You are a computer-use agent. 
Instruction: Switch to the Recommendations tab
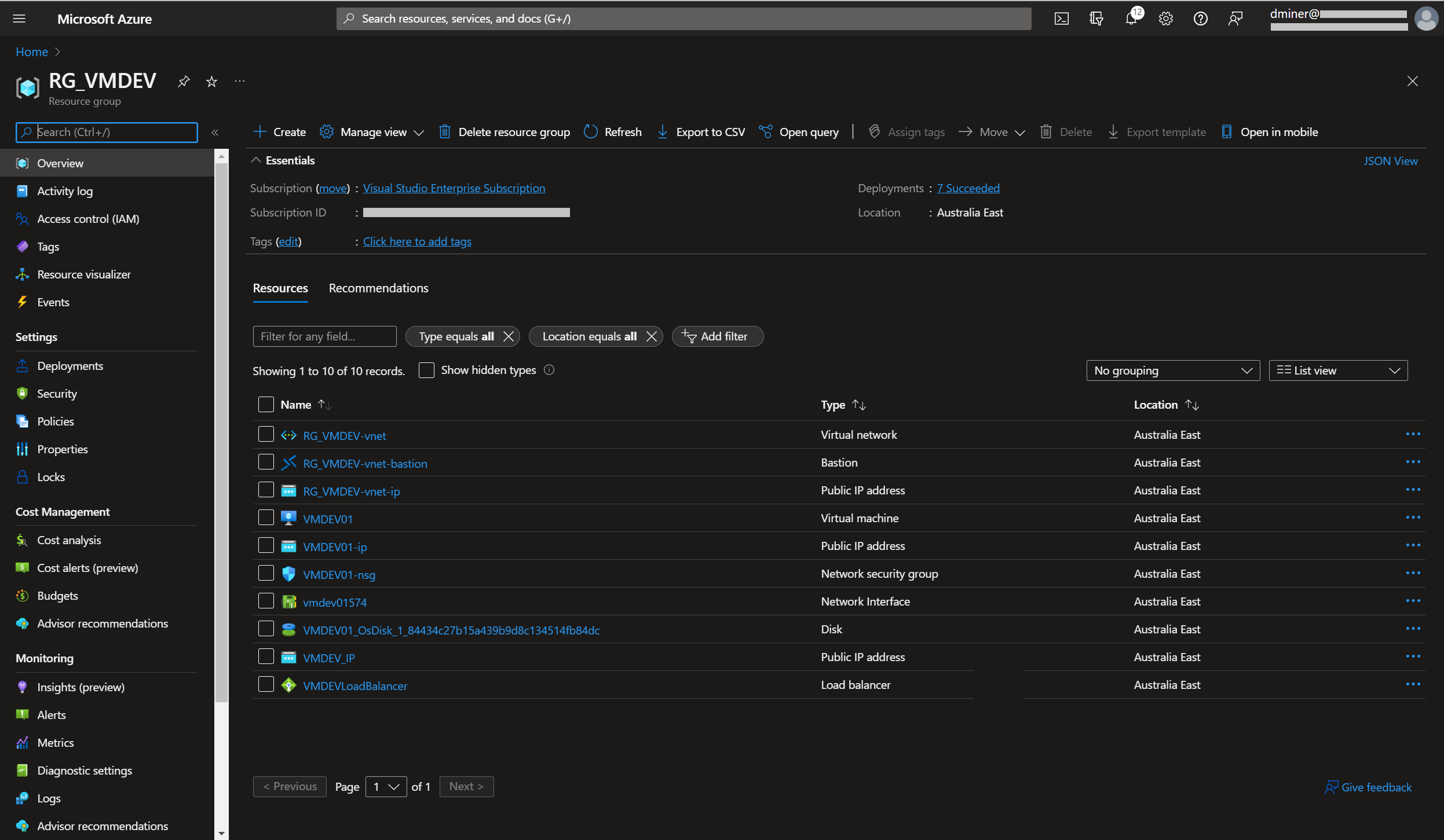point(378,288)
